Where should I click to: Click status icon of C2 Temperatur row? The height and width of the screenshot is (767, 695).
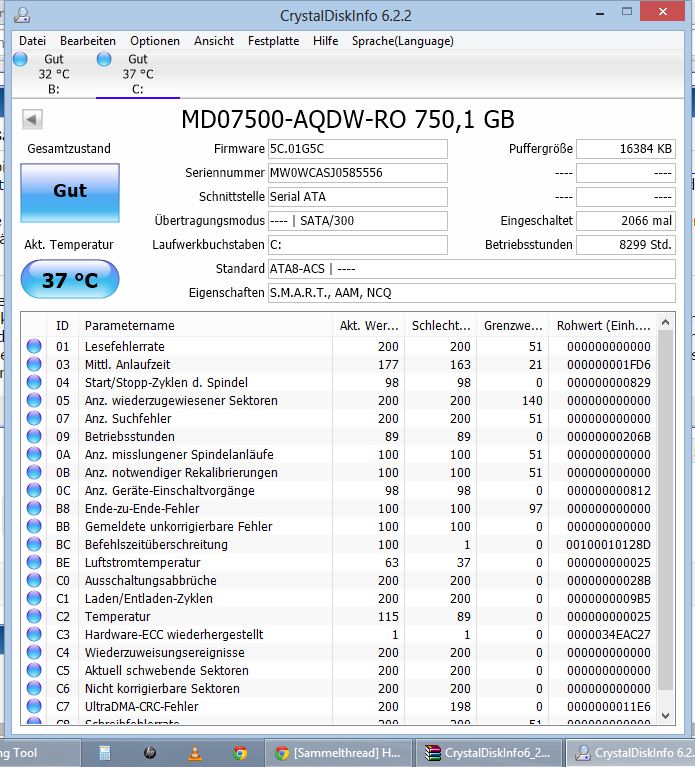[34, 616]
